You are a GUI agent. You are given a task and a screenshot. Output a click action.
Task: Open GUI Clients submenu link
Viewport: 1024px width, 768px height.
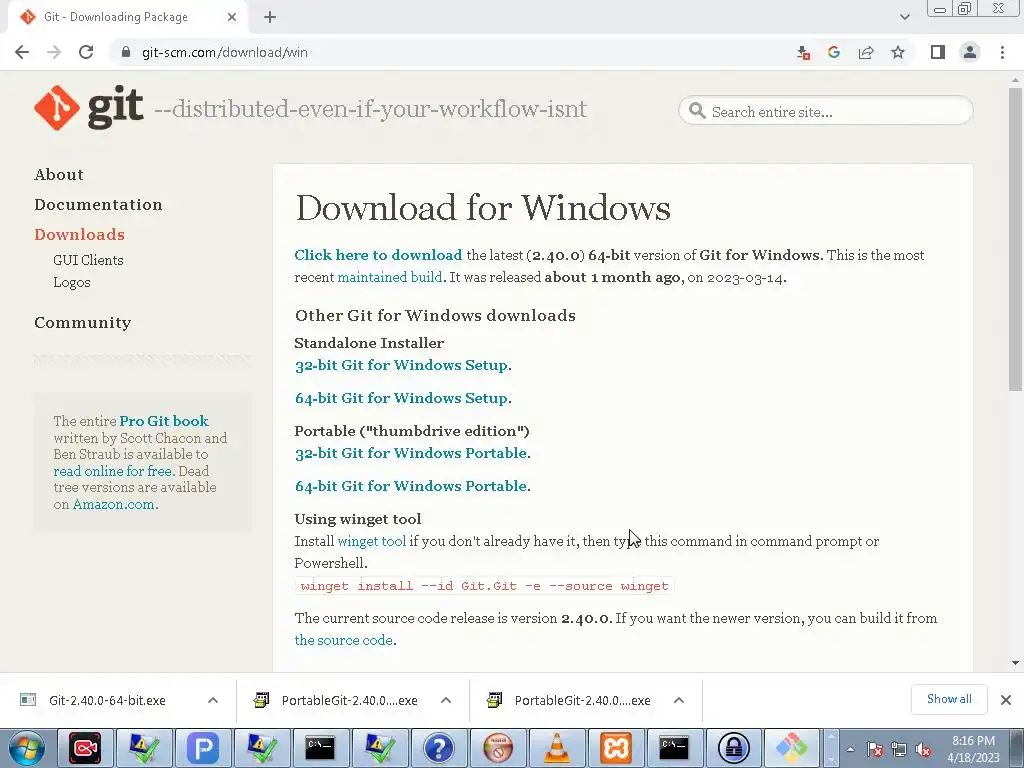pyautogui.click(x=88, y=260)
